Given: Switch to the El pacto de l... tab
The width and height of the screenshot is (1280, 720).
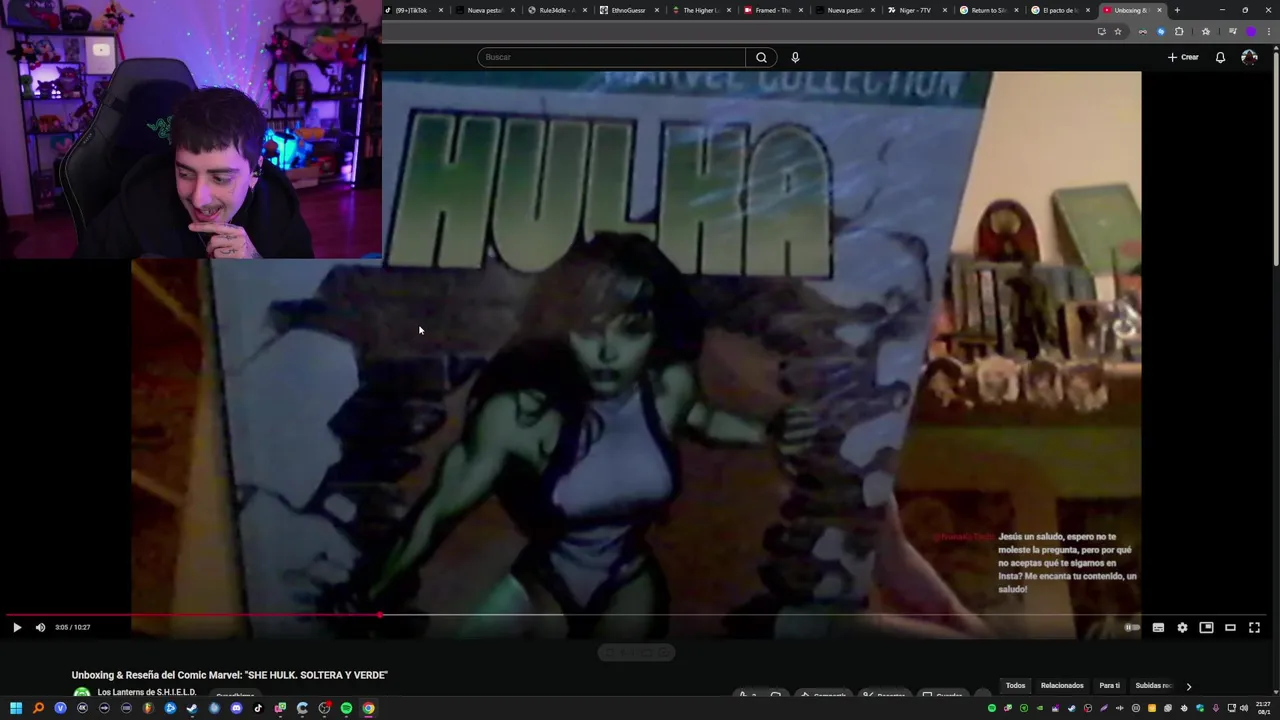Looking at the screenshot, I should point(1060,10).
